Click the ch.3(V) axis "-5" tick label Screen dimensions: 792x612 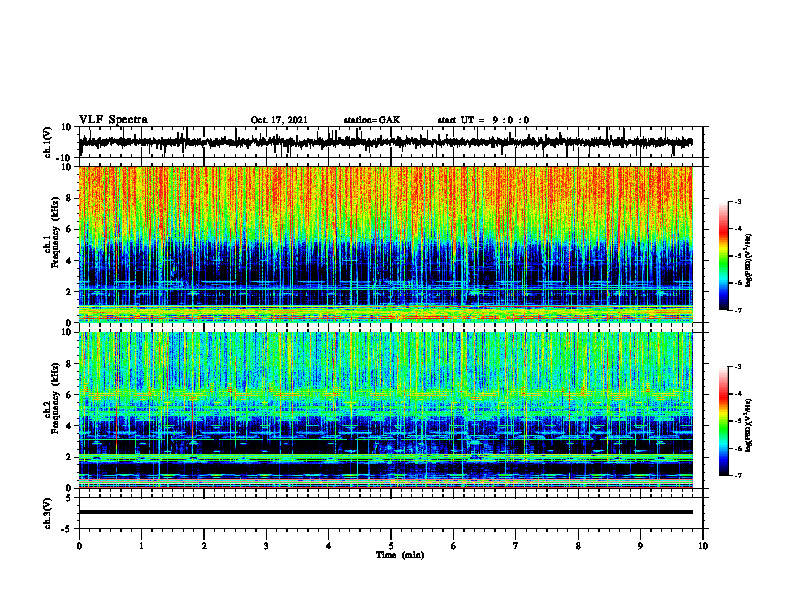(67, 529)
